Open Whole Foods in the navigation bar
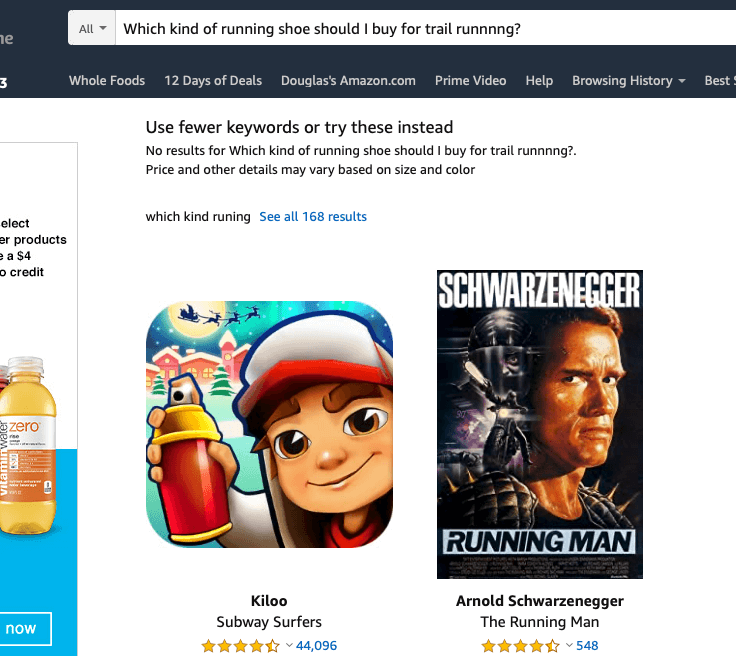 [107, 81]
